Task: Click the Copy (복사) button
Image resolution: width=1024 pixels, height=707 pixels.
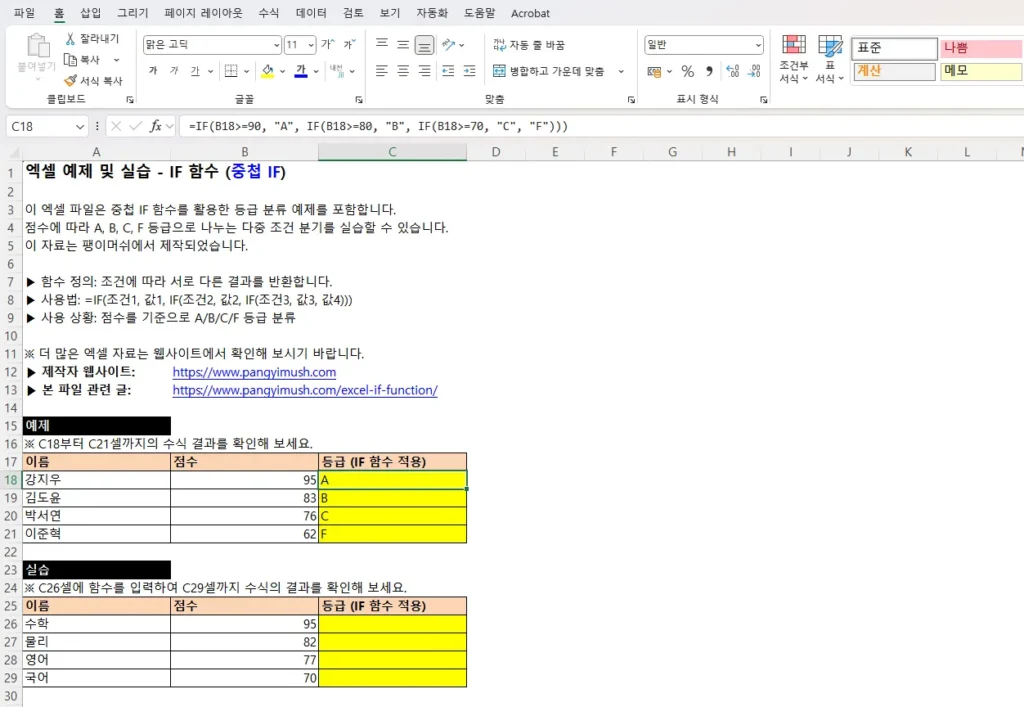Action: click(82, 60)
